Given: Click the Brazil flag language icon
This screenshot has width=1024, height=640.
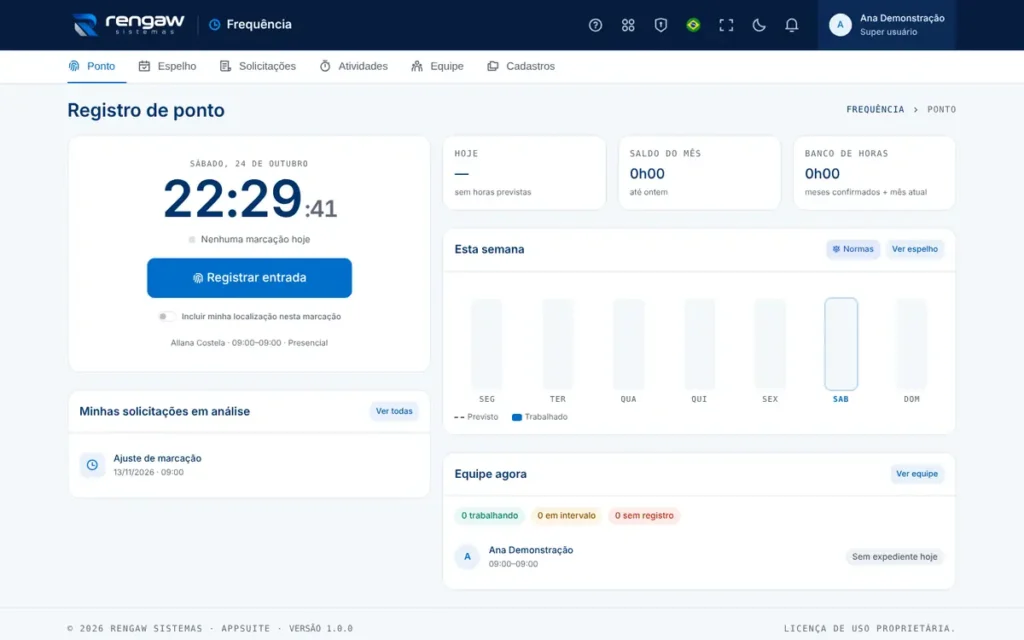Looking at the screenshot, I should [693, 25].
